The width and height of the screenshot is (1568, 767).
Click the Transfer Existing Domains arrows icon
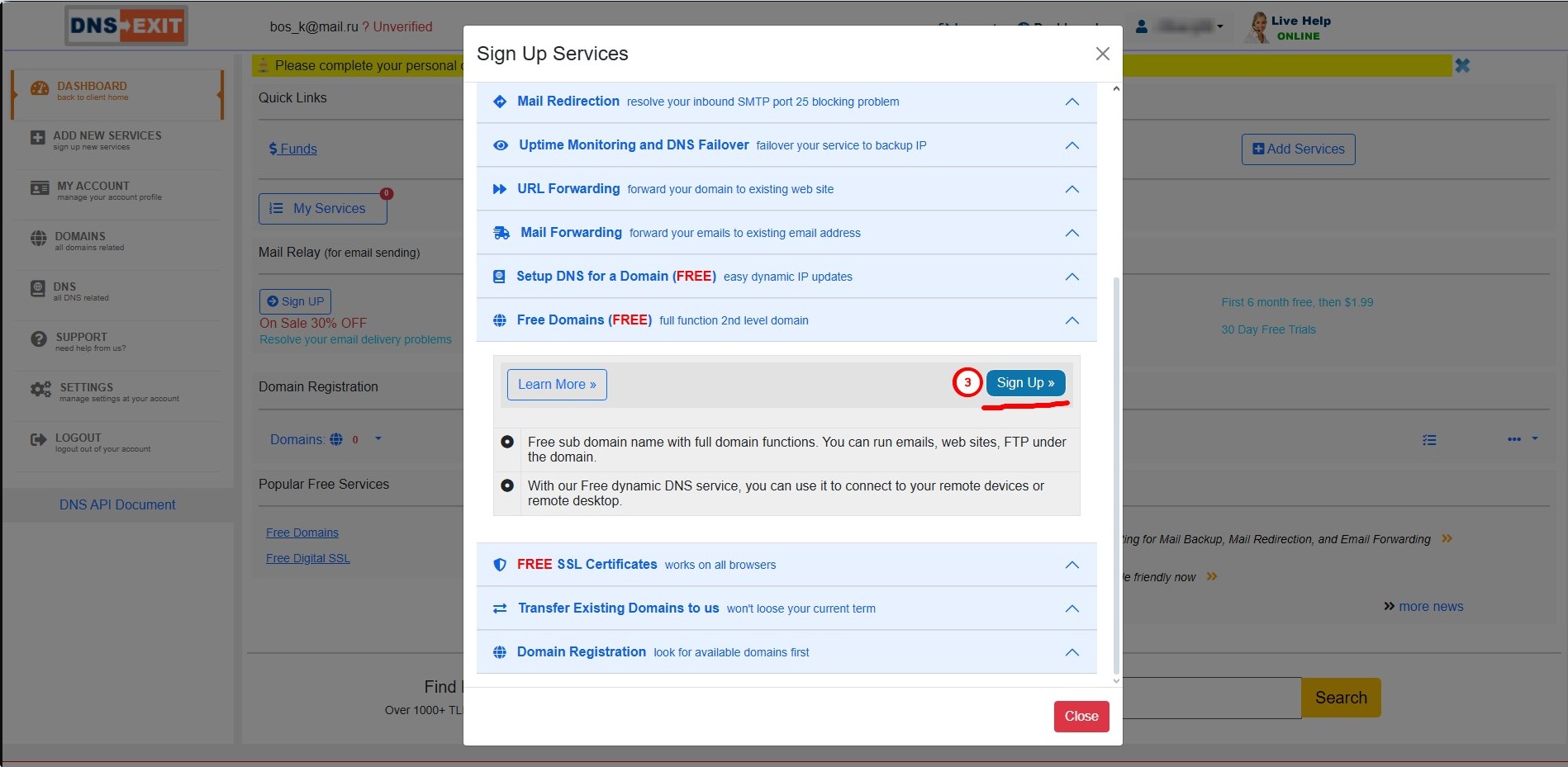click(500, 608)
